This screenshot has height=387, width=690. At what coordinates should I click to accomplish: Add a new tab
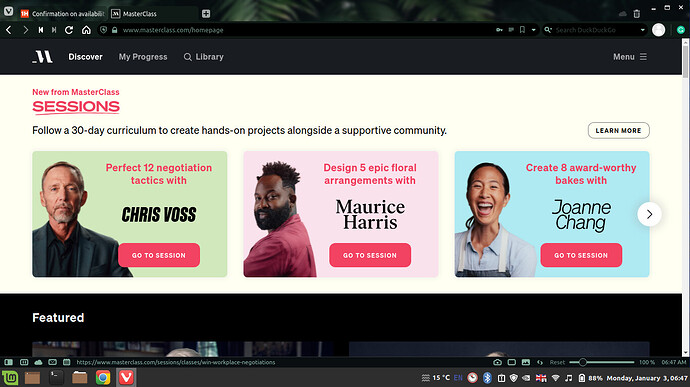click(x=206, y=14)
